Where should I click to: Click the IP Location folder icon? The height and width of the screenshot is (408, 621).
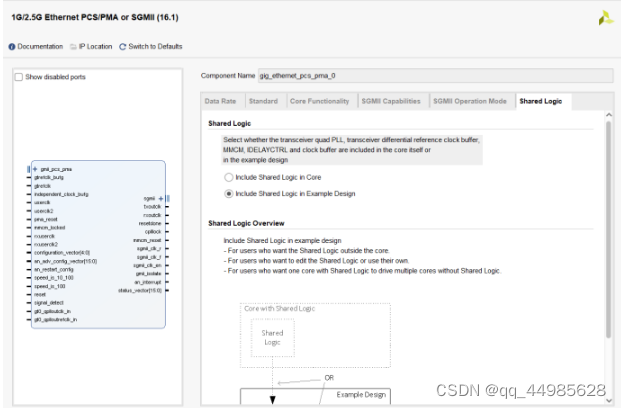73,47
